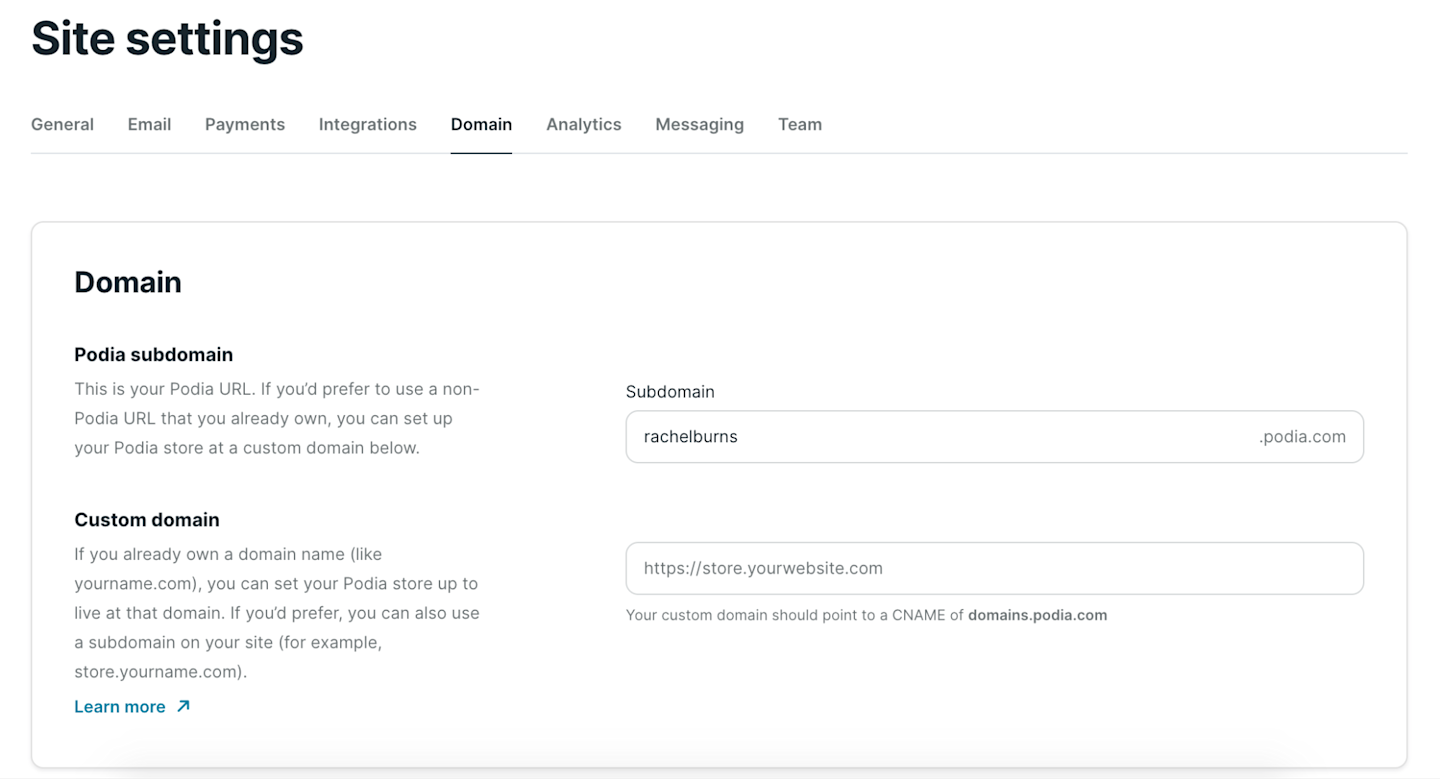
Task: Click the Site settings page heading
Action: click(167, 39)
